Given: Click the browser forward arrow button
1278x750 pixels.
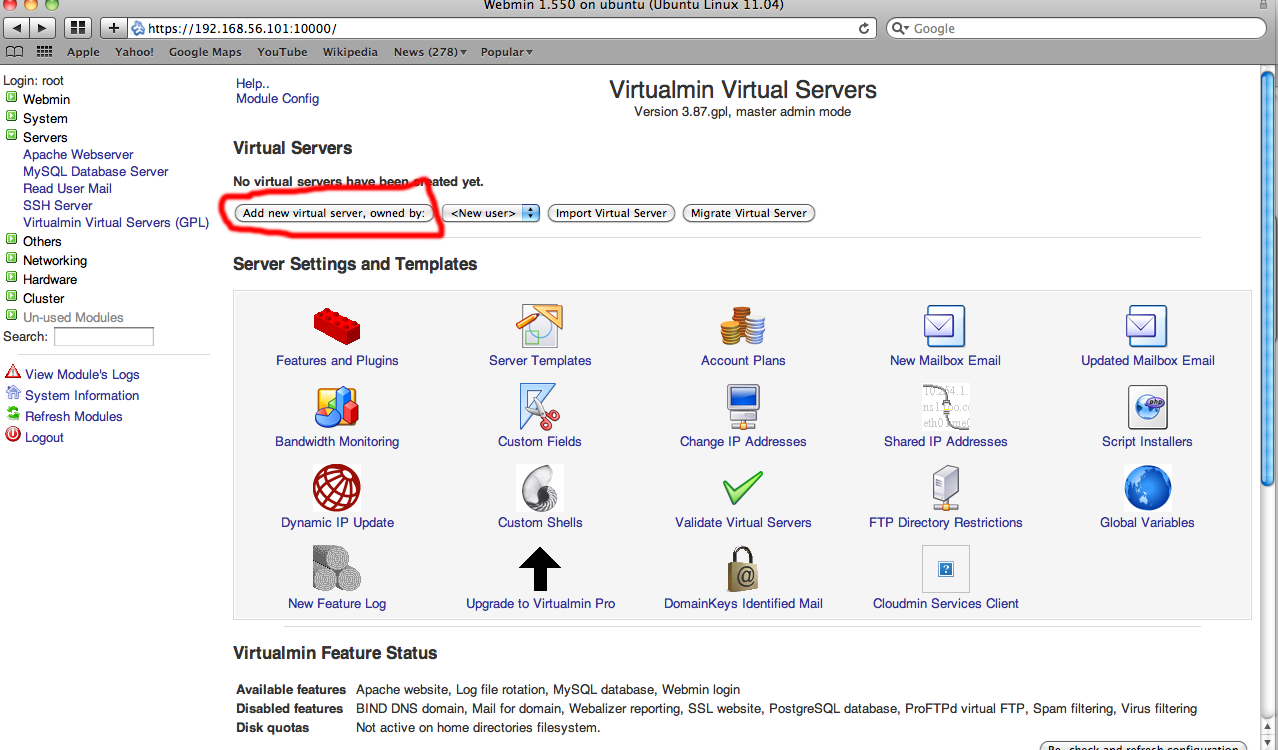Looking at the screenshot, I should point(43,28).
